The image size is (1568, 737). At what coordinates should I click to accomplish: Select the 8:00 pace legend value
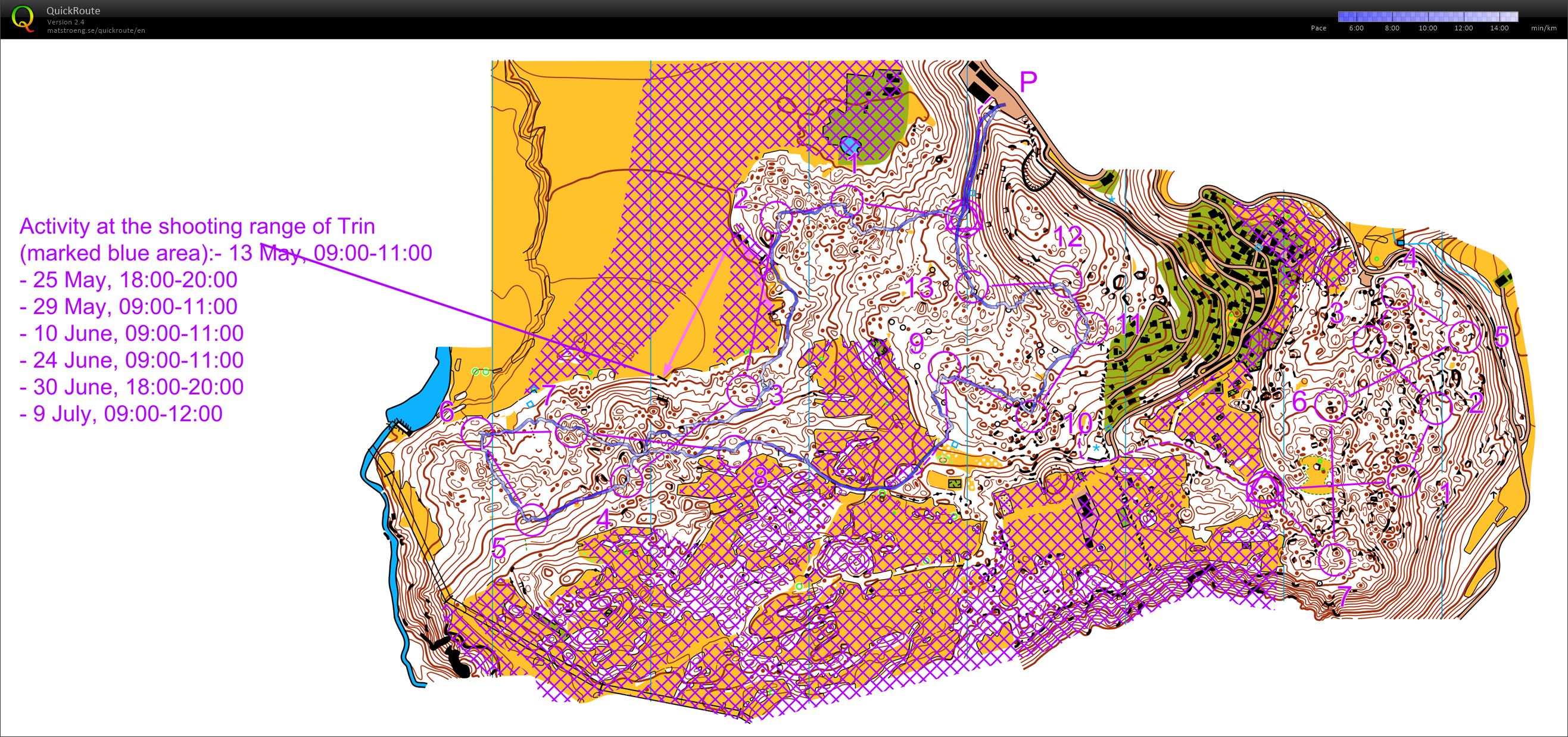(1392, 28)
